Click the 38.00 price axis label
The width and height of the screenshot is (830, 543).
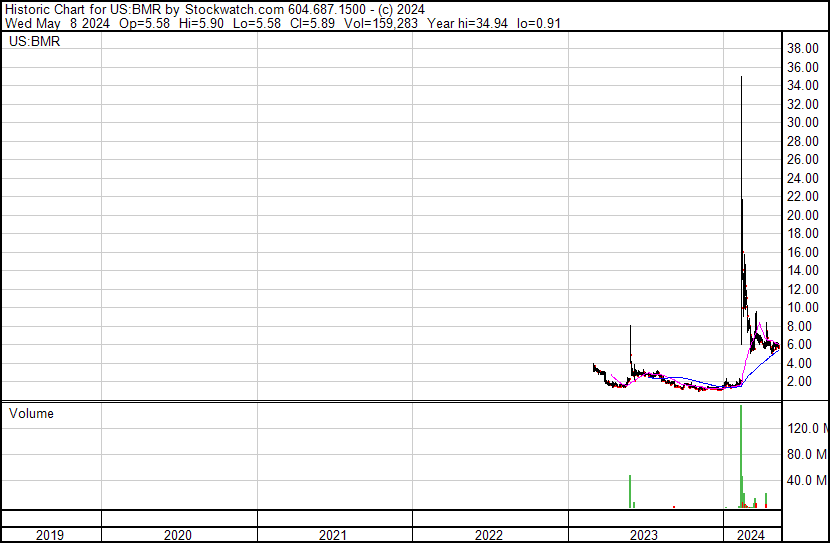pyautogui.click(x=802, y=49)
